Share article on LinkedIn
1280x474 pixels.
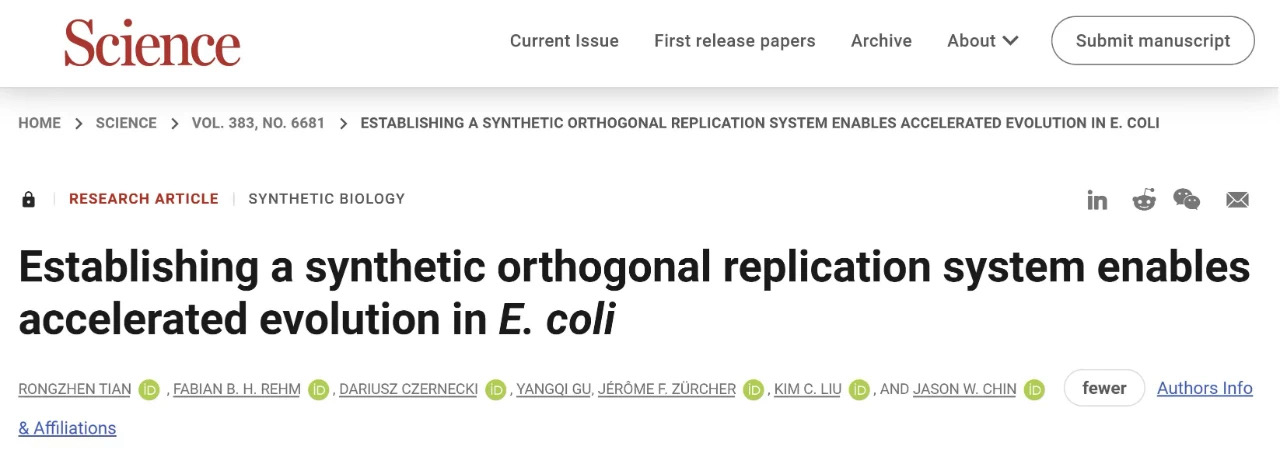pos(1097,200)
